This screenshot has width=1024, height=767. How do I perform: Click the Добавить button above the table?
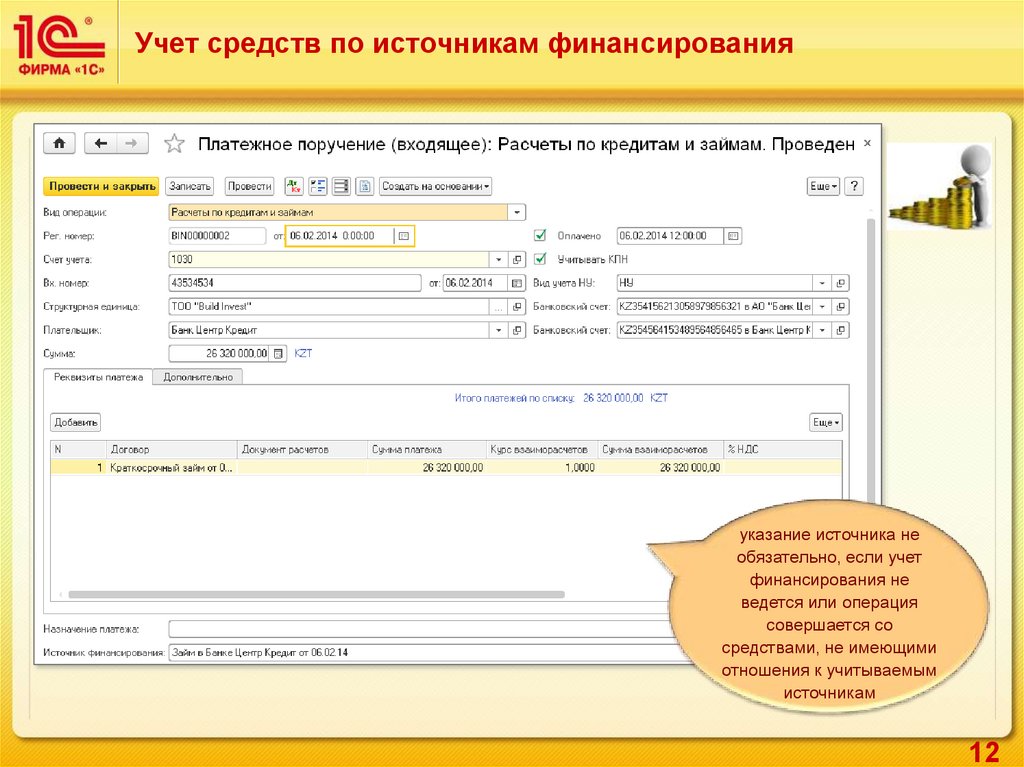tap(75, 423)
